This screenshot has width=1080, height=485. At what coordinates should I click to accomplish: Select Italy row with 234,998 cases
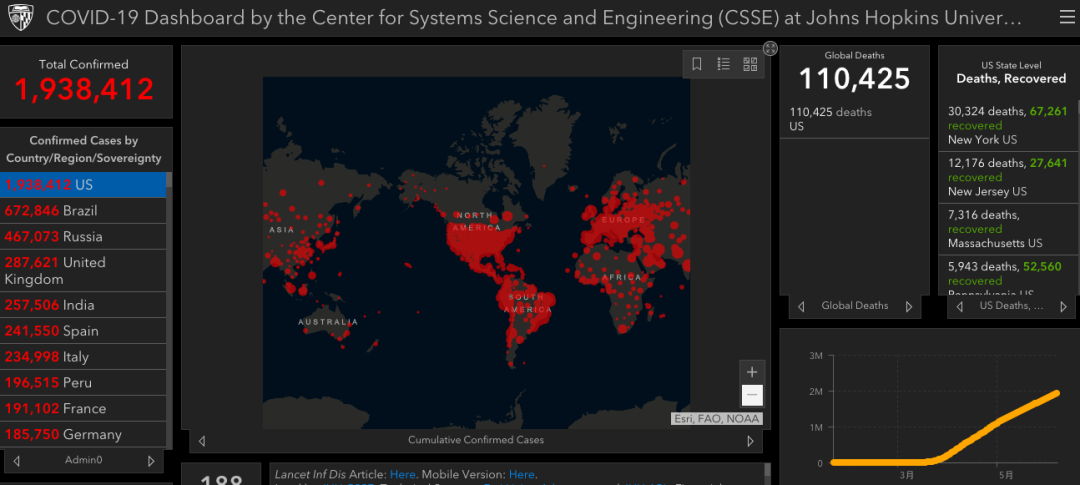click(x=83, y=357)
